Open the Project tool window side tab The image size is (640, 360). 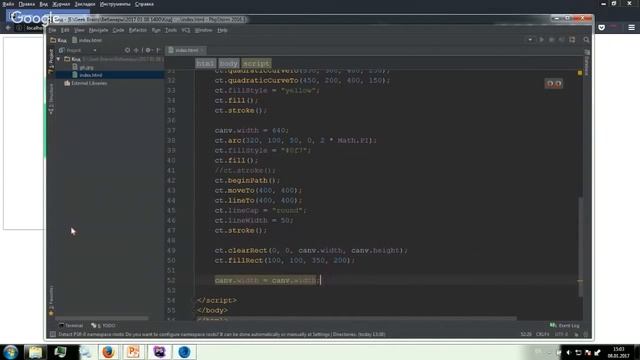point(51,61)
